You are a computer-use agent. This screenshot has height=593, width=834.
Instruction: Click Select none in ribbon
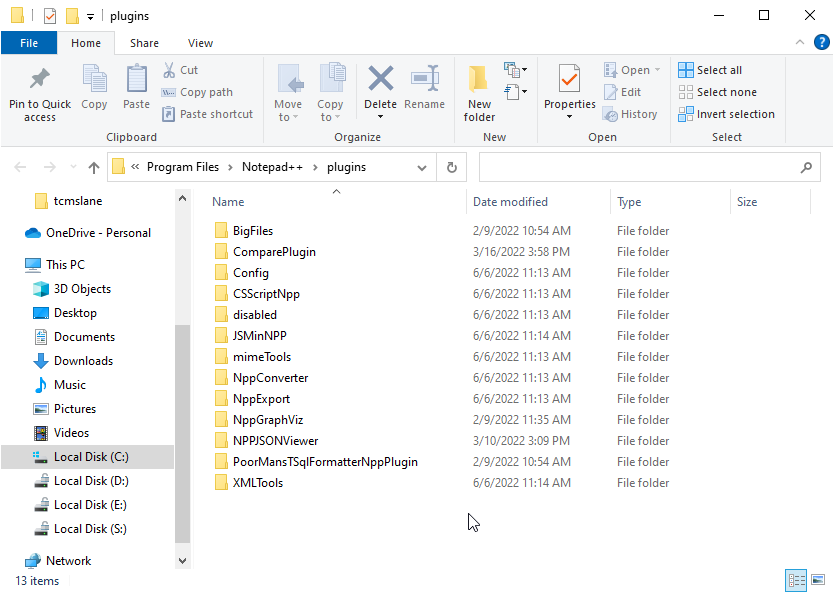(x=718, y=92)
